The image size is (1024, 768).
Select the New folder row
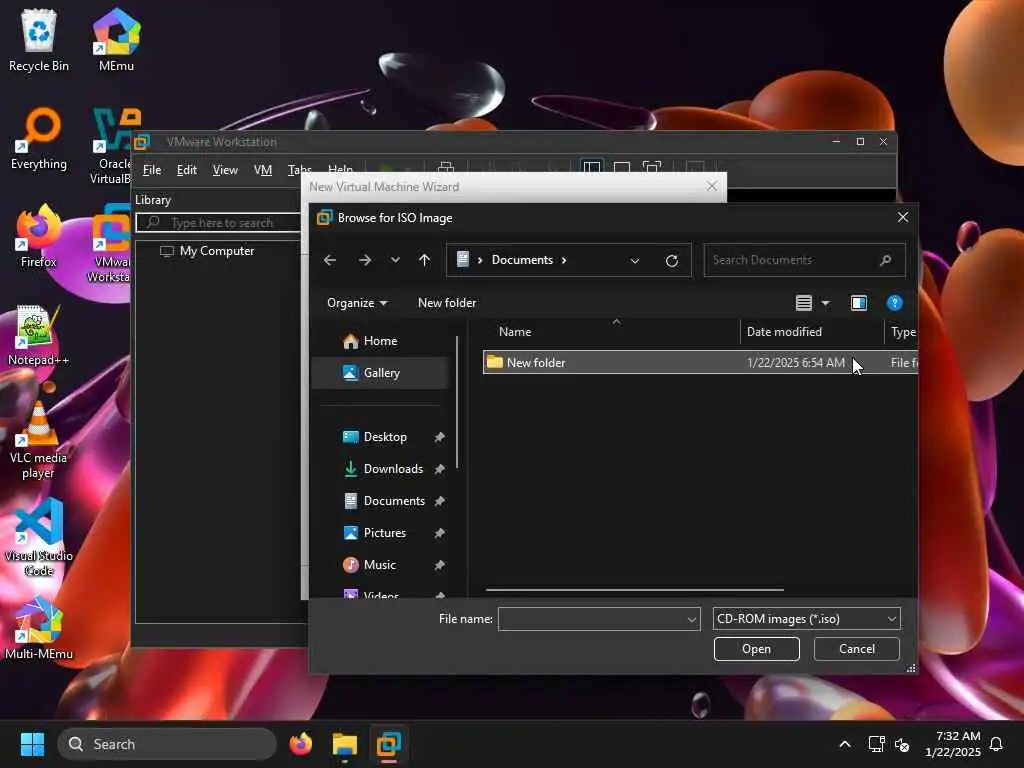(700, 362)
